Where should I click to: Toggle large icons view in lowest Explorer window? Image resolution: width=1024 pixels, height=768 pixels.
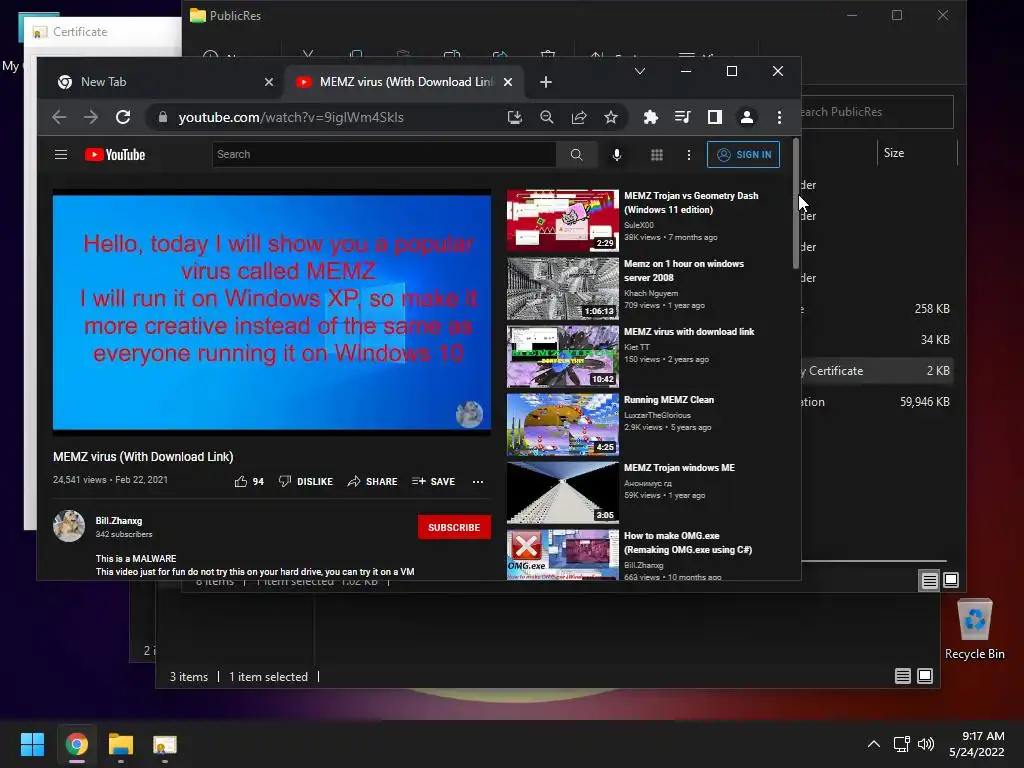[x=925, y=676]
